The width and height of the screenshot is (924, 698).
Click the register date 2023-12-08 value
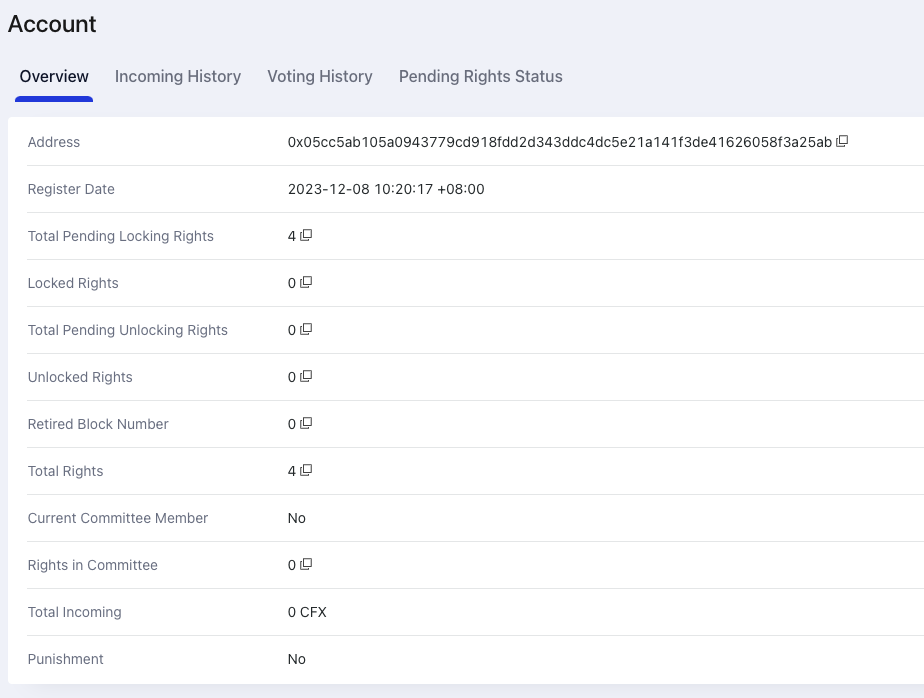pos(386,189)
